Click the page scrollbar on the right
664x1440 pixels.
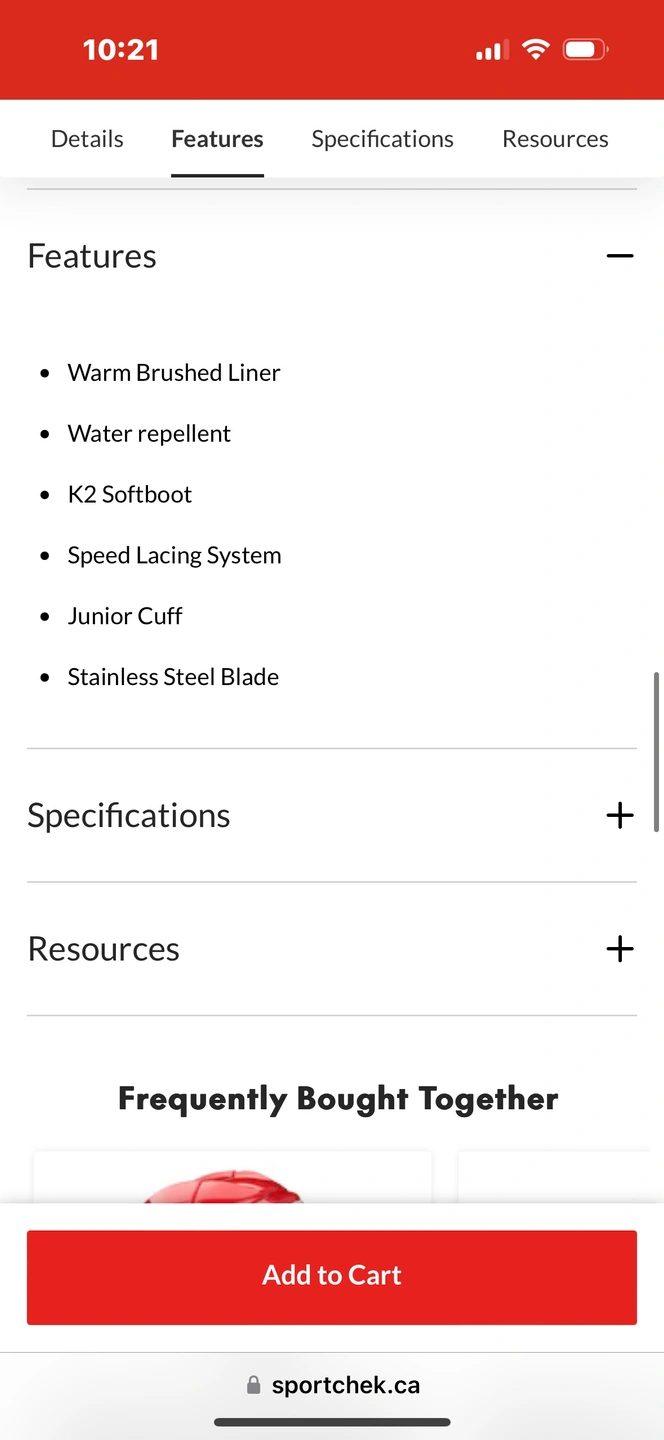656,752
